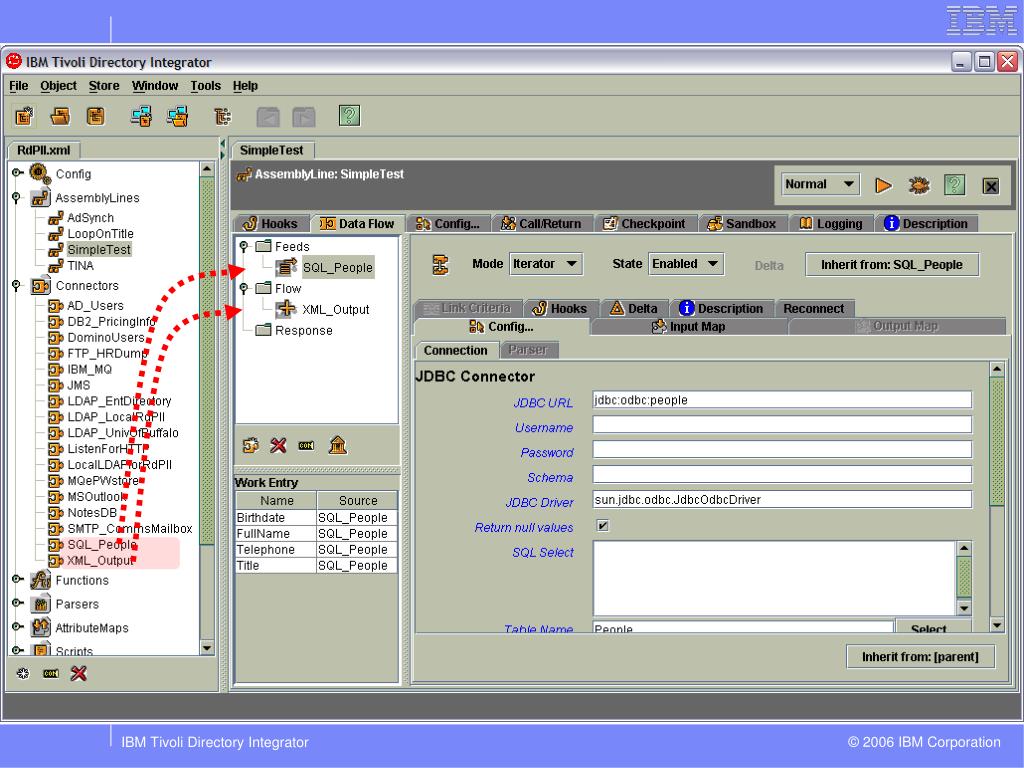Image resolution: width=1024 pixels, height=768 pixels.
Task: Open the Mode Iterator dropdown
Action: [545, 264]
